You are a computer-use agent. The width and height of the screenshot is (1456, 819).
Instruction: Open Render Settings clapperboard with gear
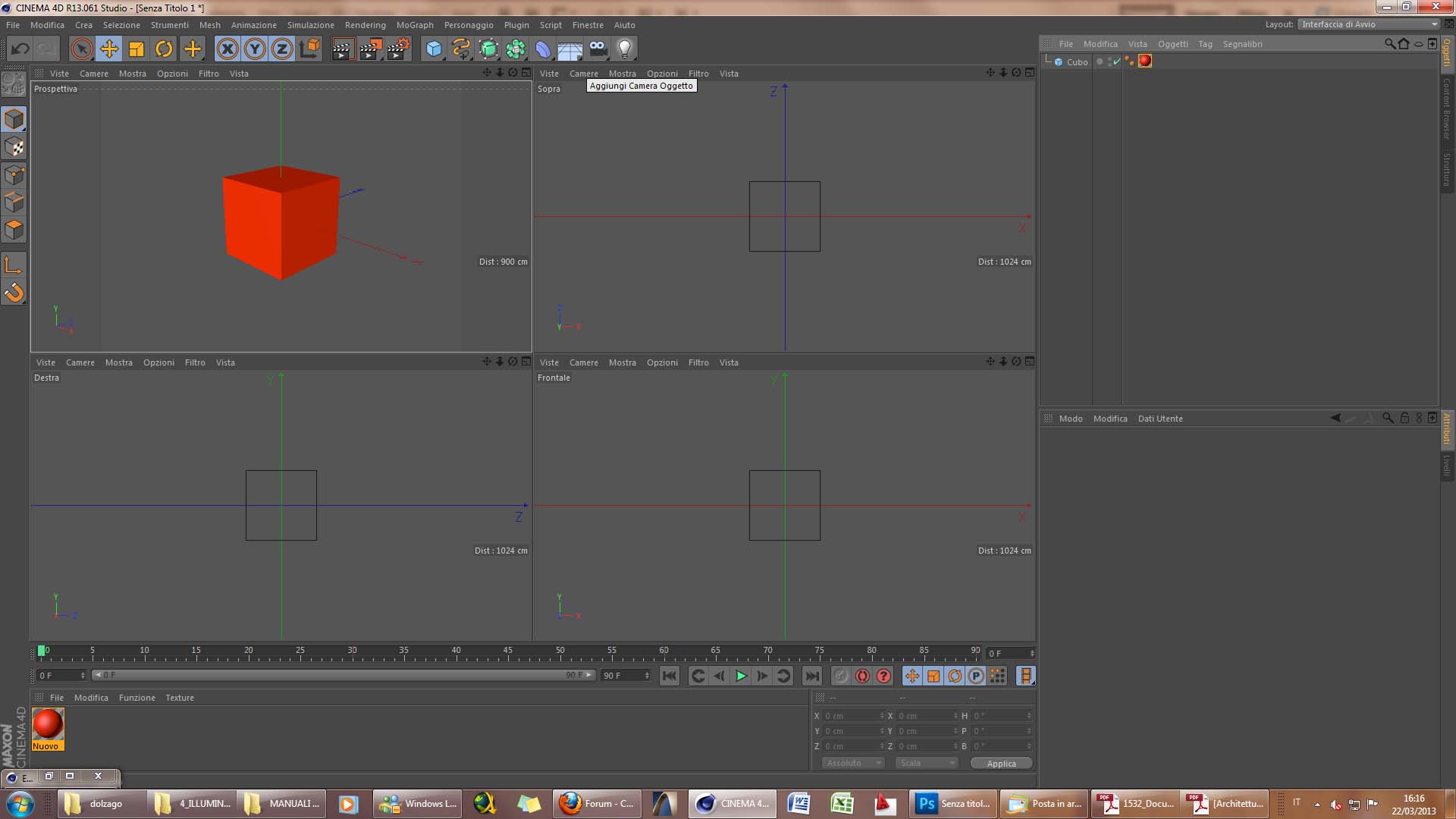point(398,49)
